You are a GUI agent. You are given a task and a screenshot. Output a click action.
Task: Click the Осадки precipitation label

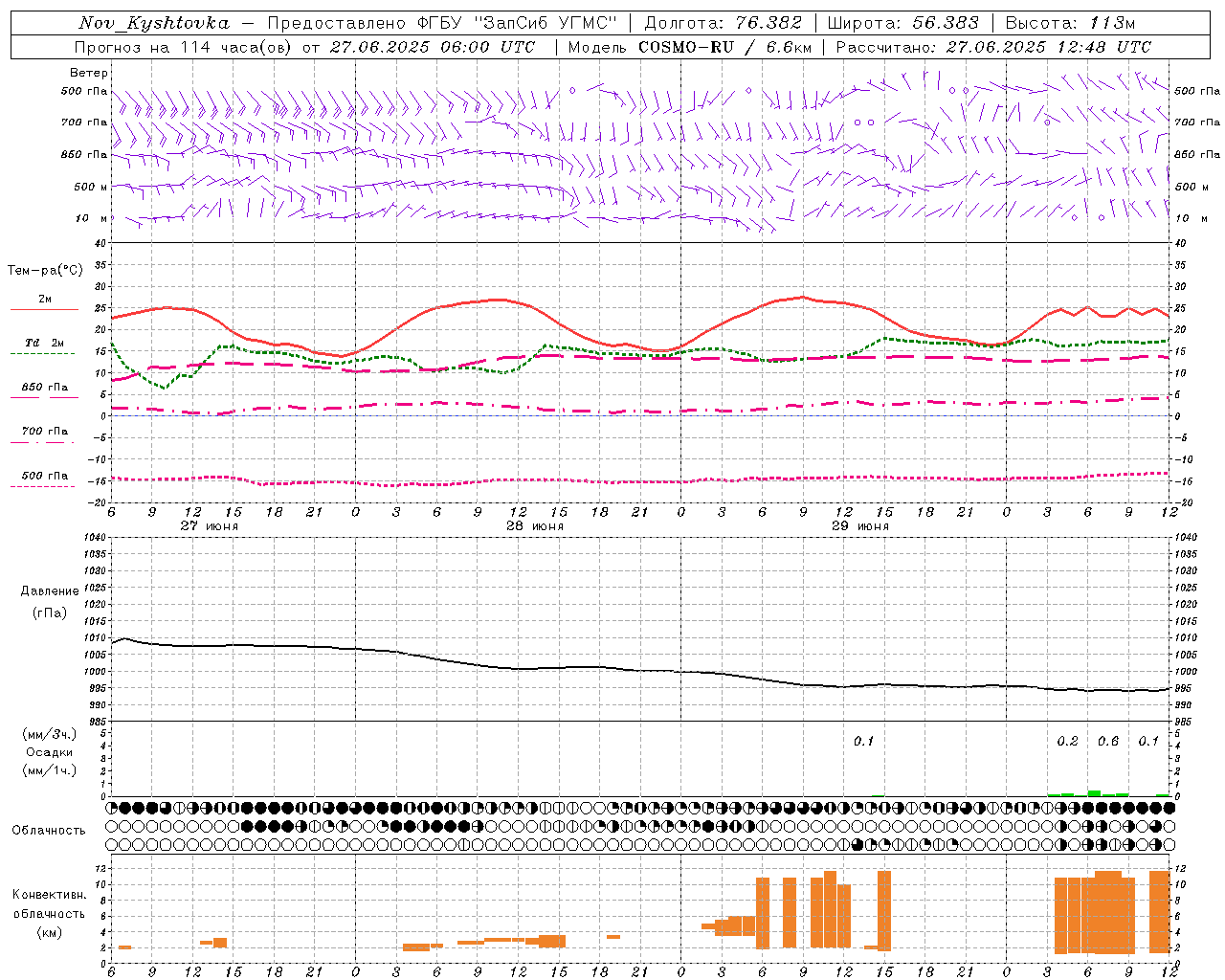[x=50, y=752]
